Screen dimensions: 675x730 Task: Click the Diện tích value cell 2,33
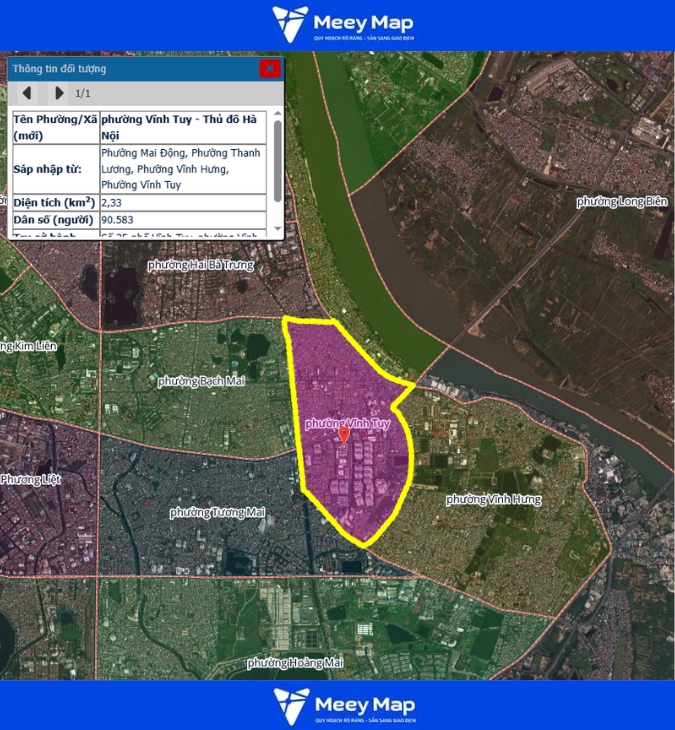pyautogui.click(x=183, y=202)
